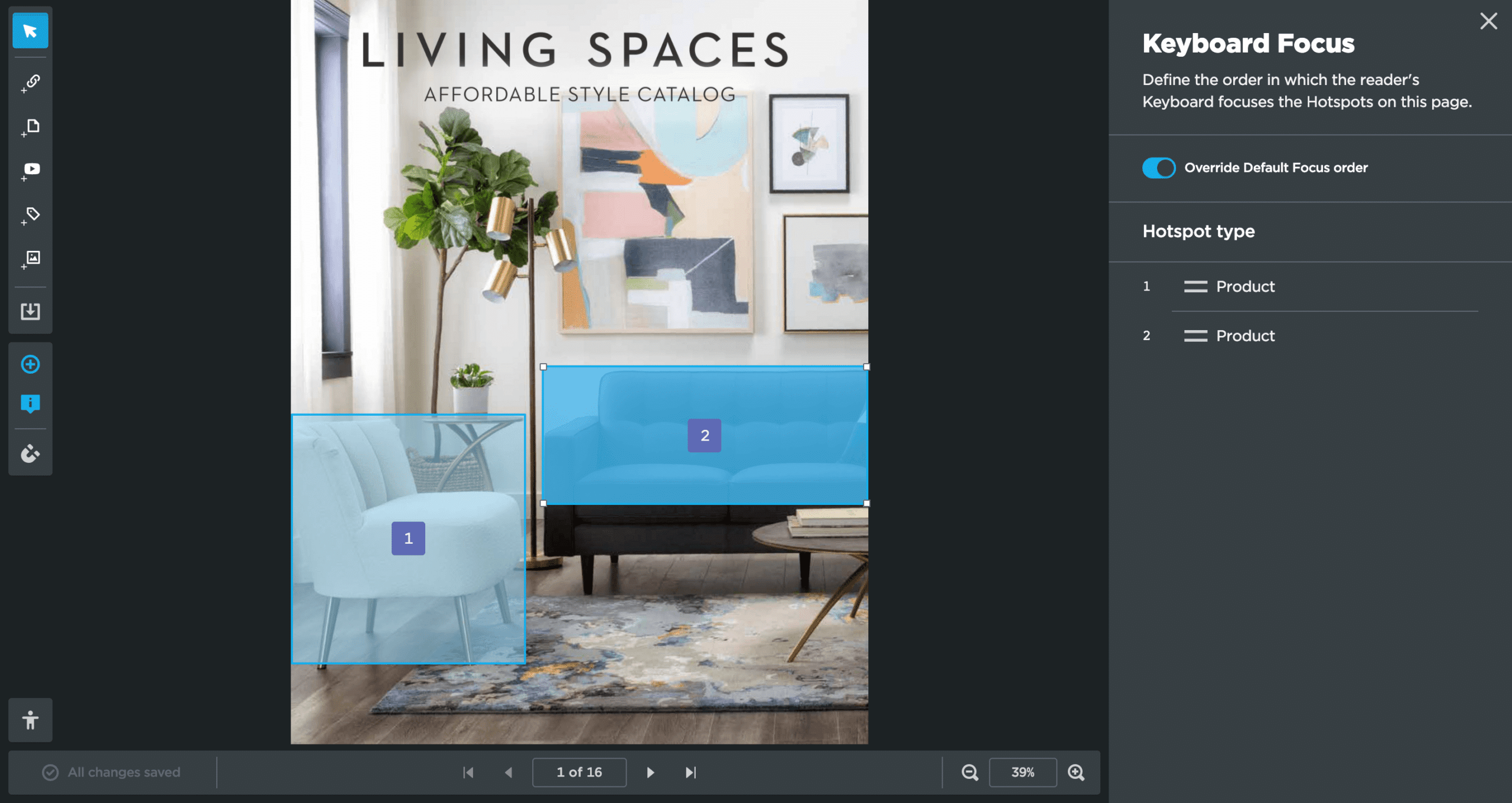Viewport: 1512px width, 803px height.
Task: Click the 39% zoom level field
Action: 1022,772
